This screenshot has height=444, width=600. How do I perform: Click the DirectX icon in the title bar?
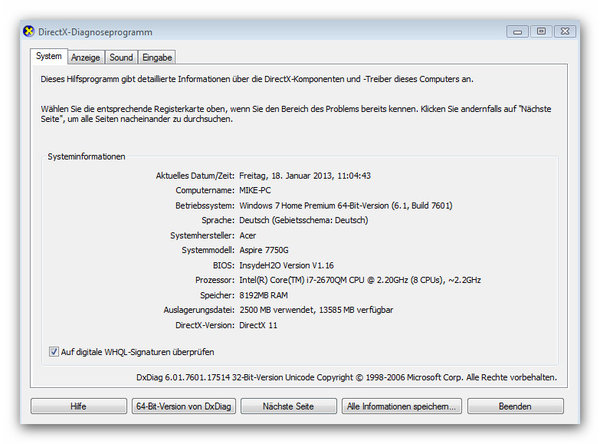tap(29, 32)
